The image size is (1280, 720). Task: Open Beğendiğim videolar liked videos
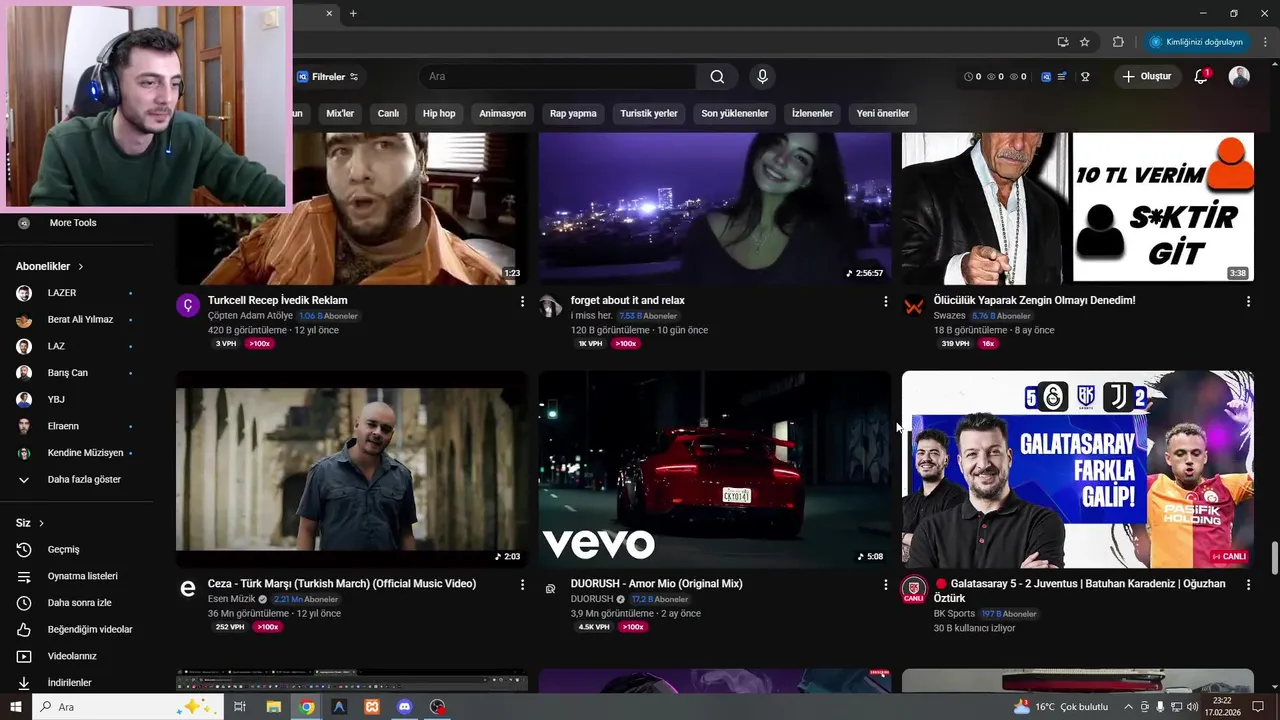(76, 630)
